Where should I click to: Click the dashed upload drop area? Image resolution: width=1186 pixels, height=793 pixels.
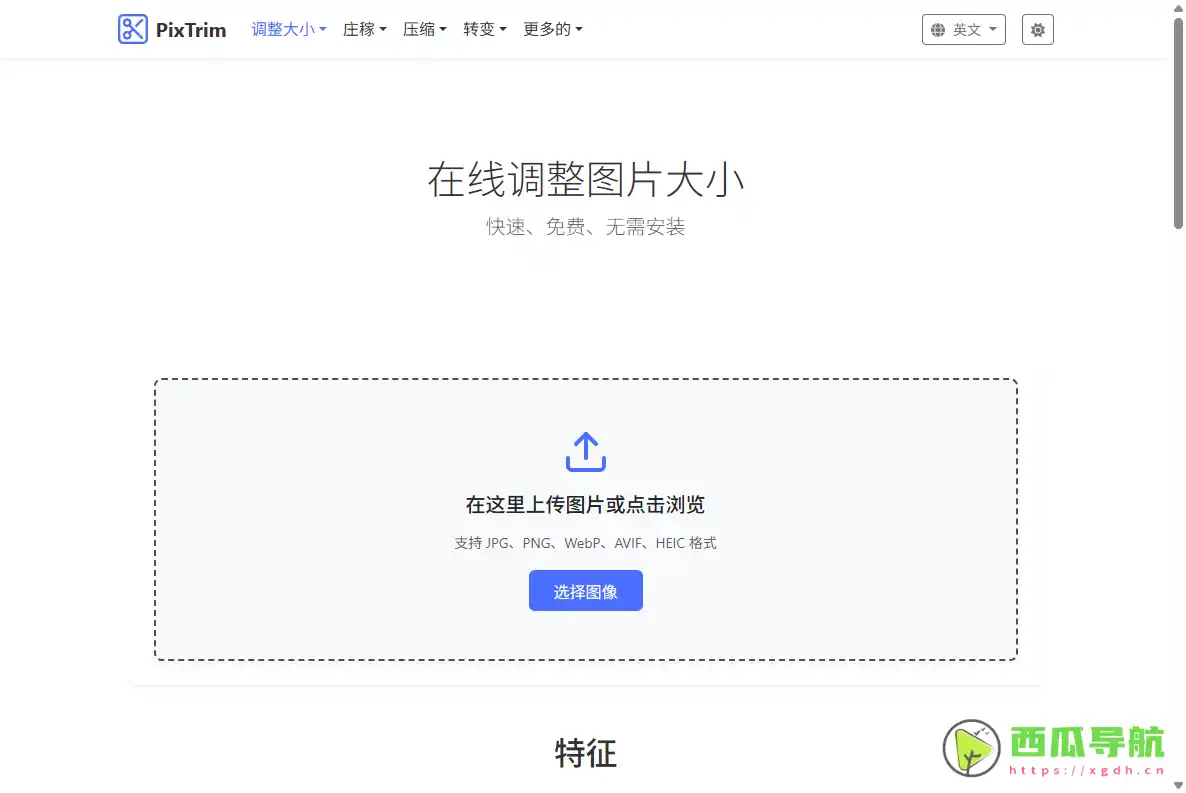(x=585, y=520)
